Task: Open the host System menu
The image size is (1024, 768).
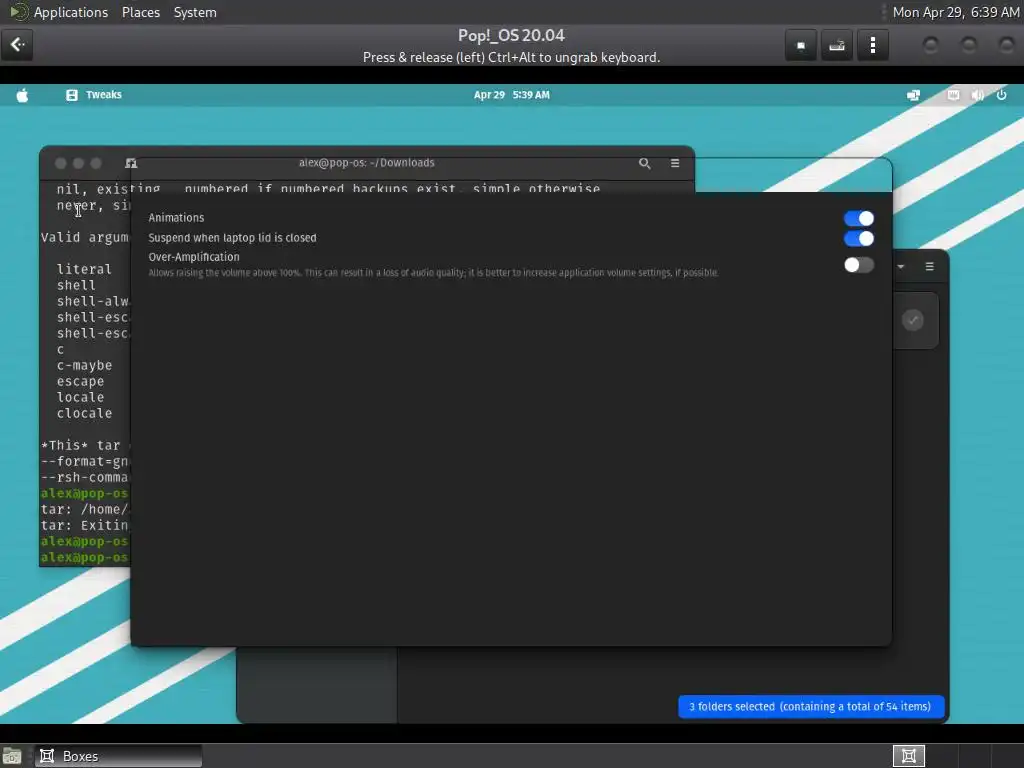Action: 195,12
